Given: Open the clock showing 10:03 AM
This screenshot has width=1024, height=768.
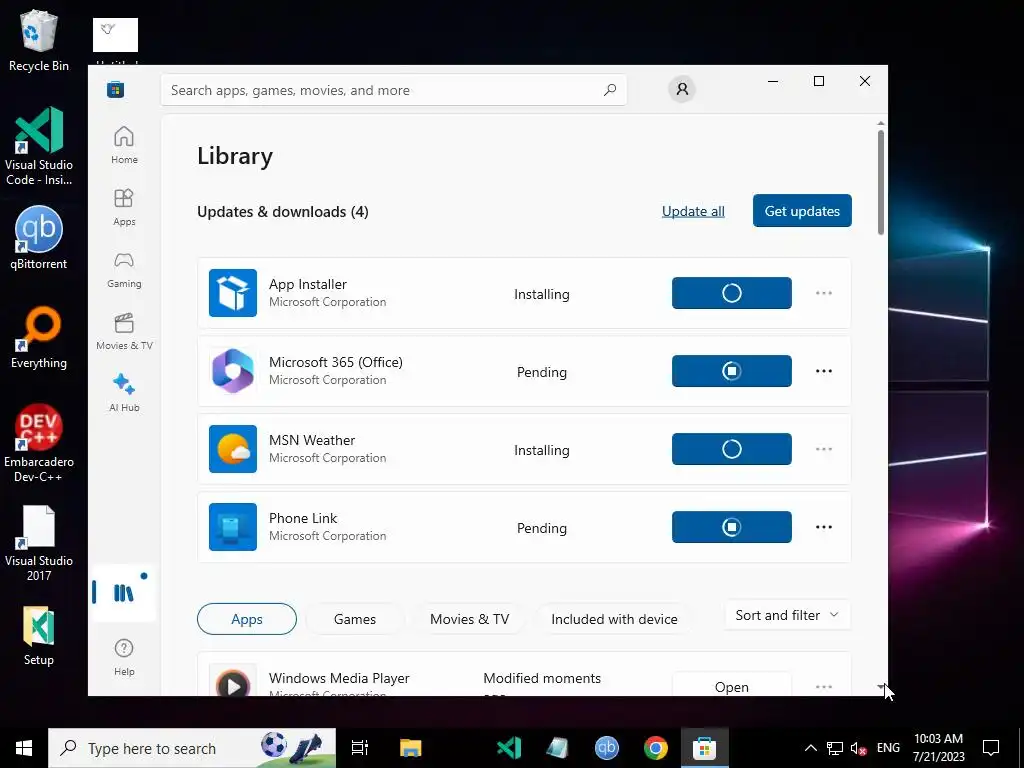Looking at the screenshot, I should click(938, 748).
